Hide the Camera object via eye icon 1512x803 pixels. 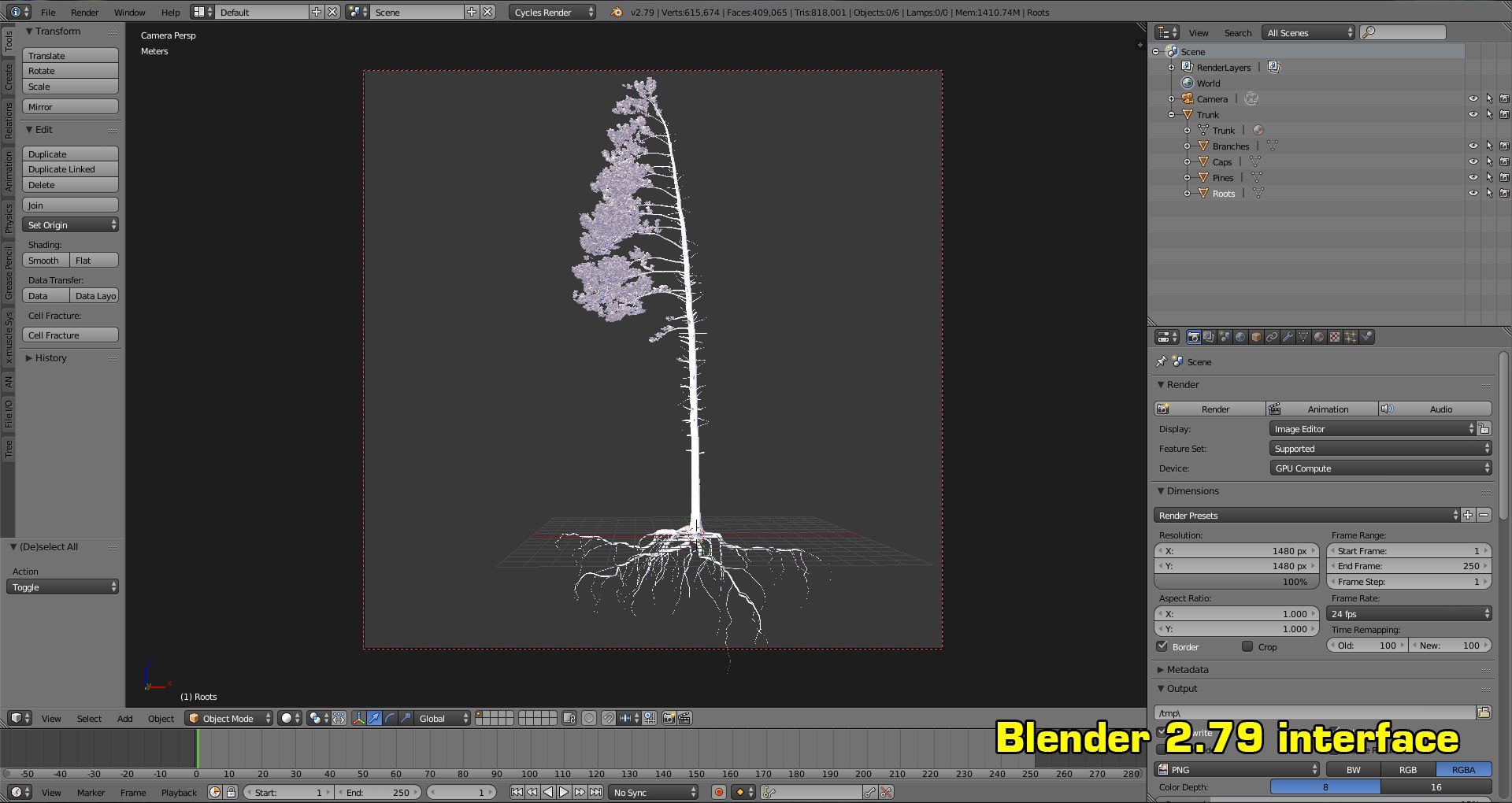click(1473, 98)
